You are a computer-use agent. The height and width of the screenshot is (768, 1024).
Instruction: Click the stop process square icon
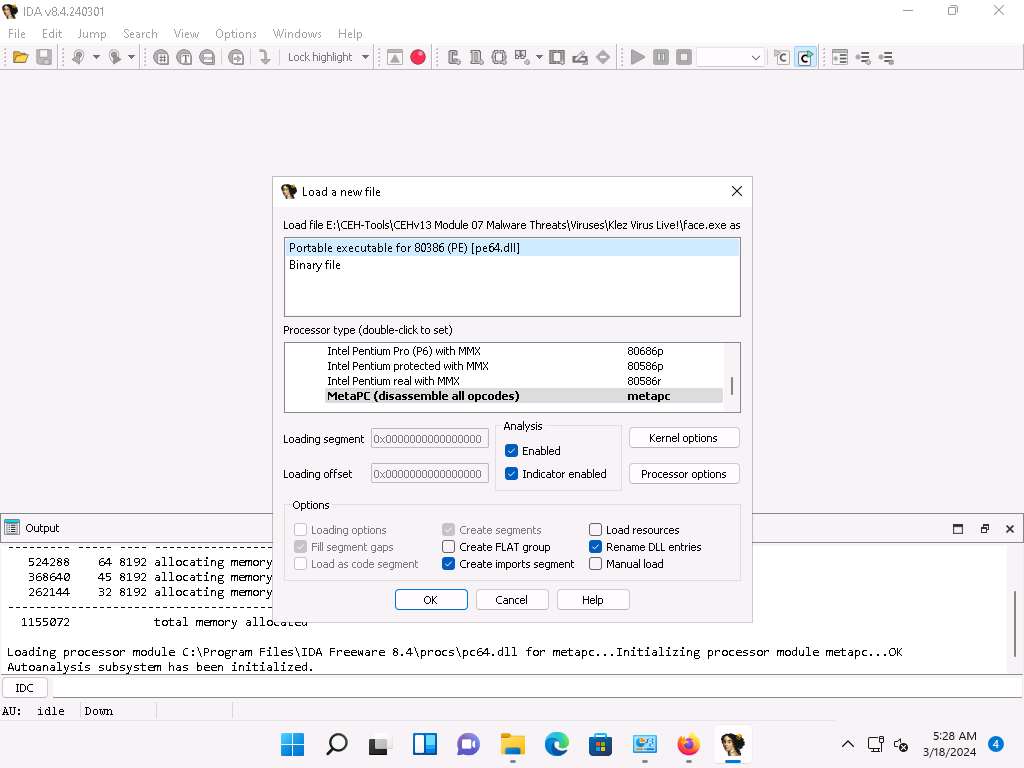pyautogui.click(x=684, y=57)
